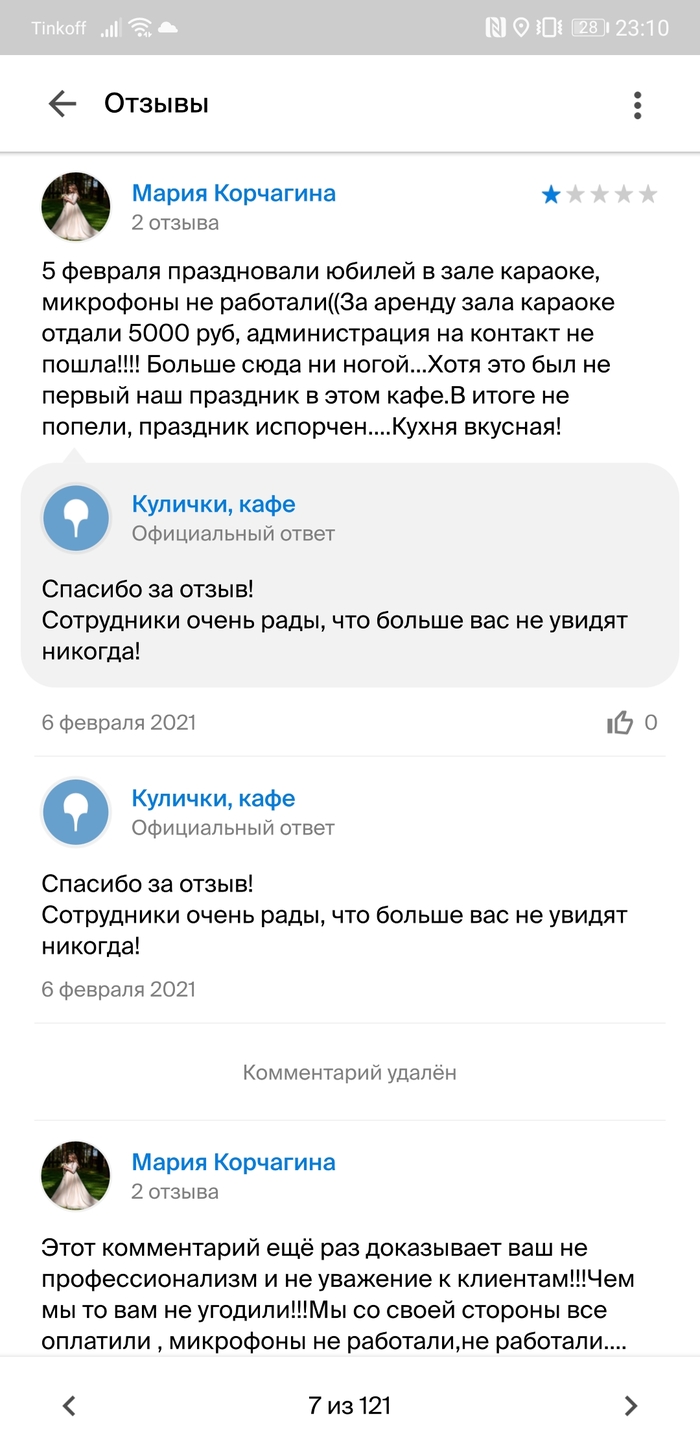Screen dimensions: 700x1454
Task: Open the lower Мария Корчагина name link
Action: click(x=233, y=1162)
